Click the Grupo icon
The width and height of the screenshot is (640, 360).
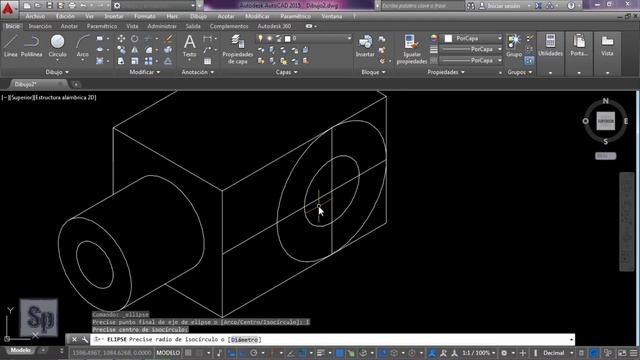click(514, 46)
